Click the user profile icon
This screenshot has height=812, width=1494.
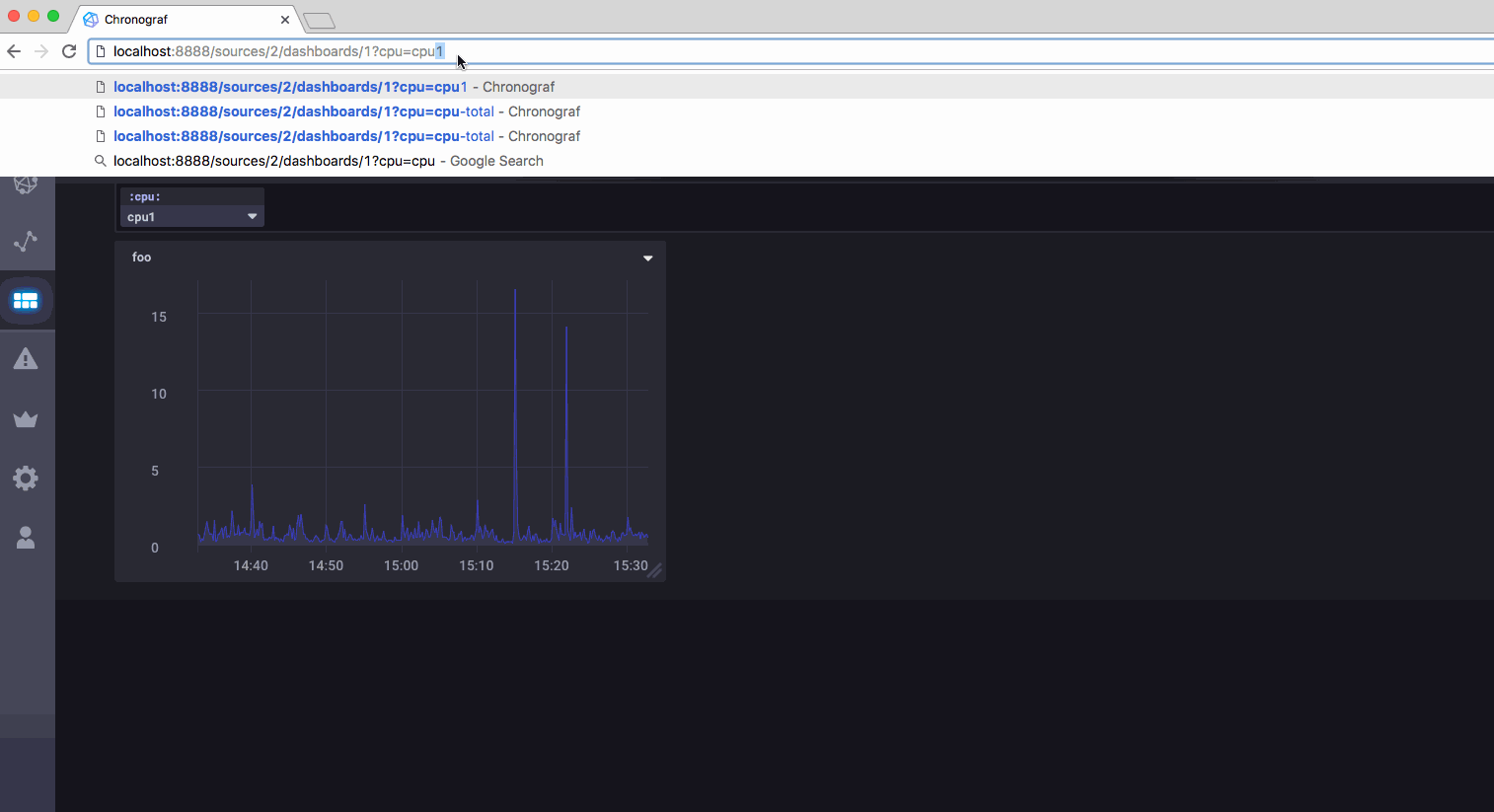click(x=27, y=537)
